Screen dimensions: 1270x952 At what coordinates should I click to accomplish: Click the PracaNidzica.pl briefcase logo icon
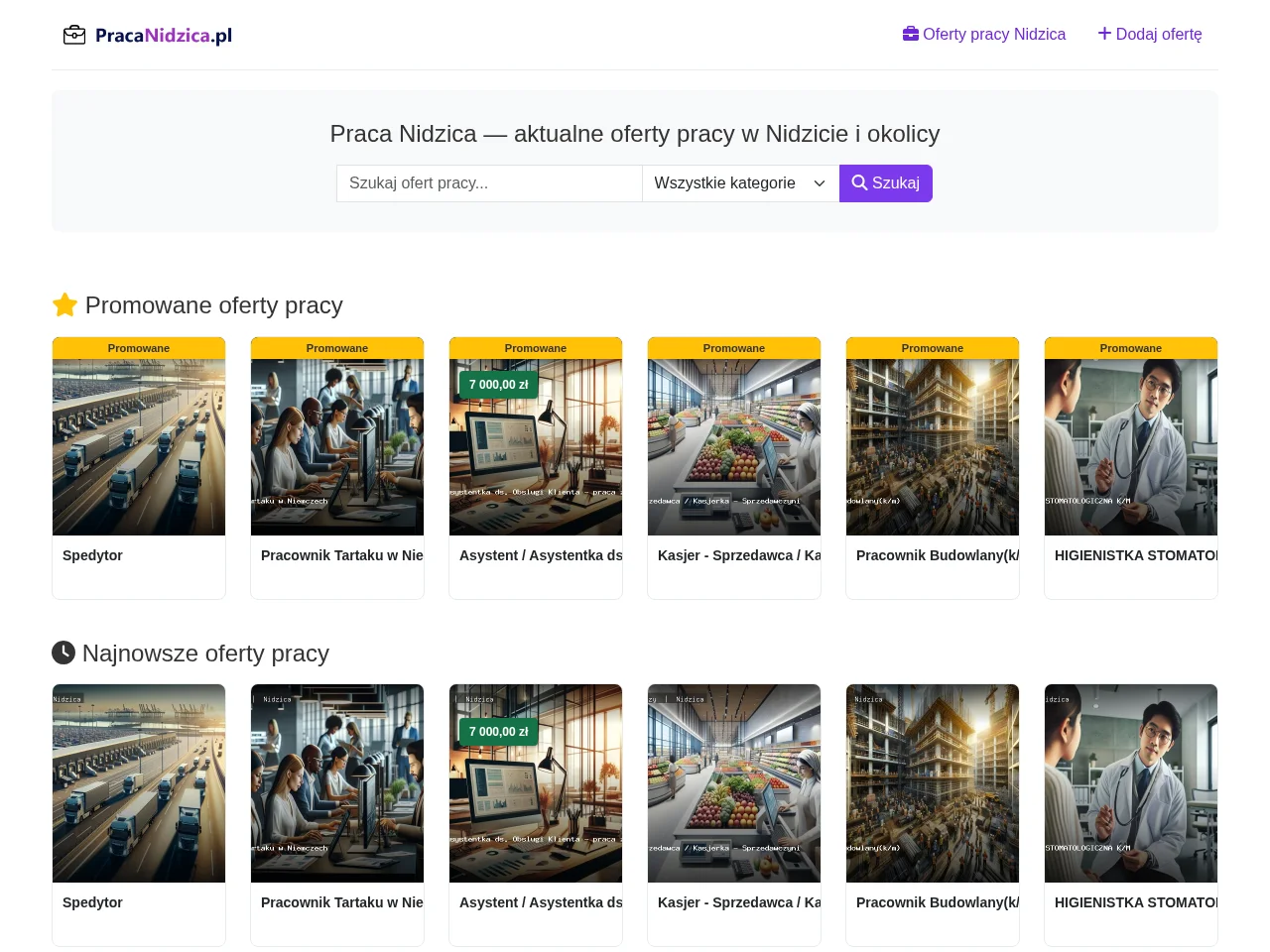tap(74, 35)
